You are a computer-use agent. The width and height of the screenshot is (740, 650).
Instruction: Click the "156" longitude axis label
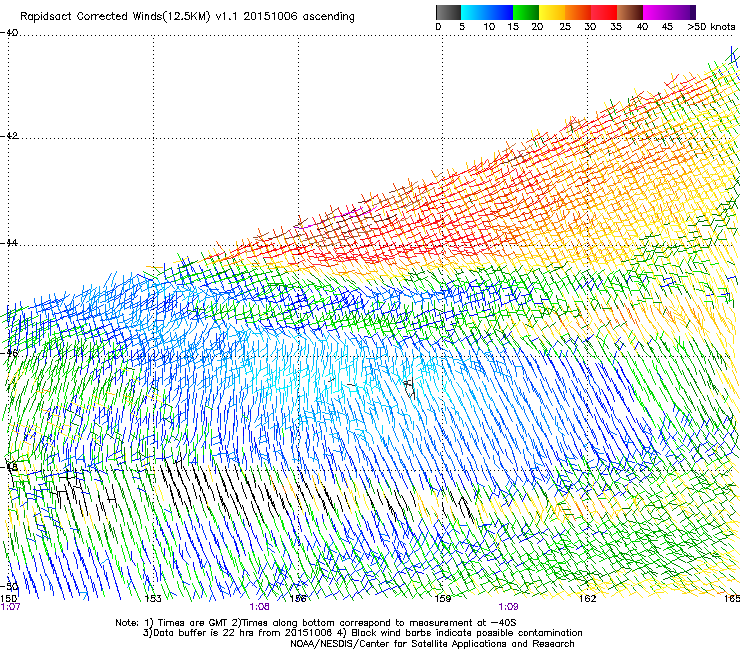coord(298,599)
